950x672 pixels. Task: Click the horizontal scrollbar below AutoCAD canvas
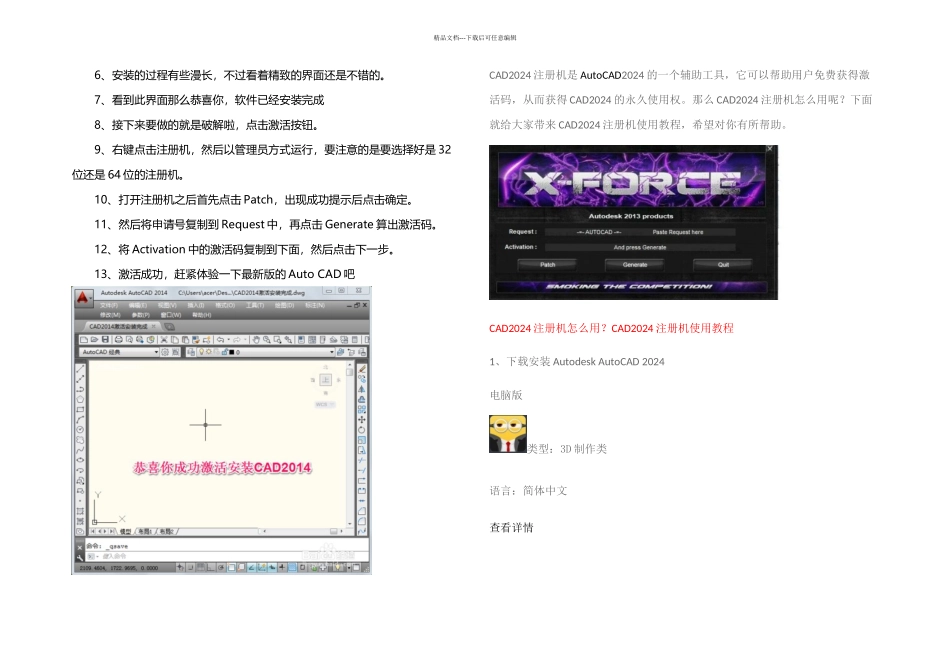(303, 531)
